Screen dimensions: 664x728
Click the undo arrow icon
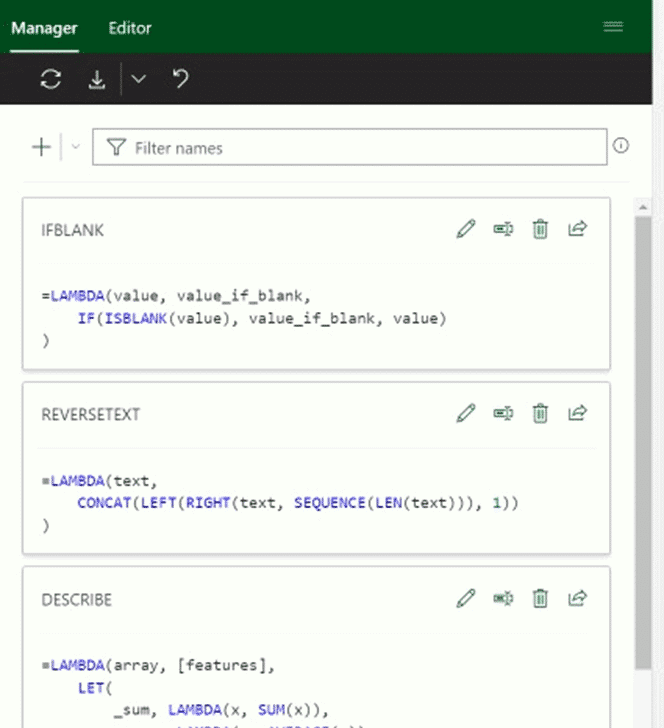coord(180,79)
